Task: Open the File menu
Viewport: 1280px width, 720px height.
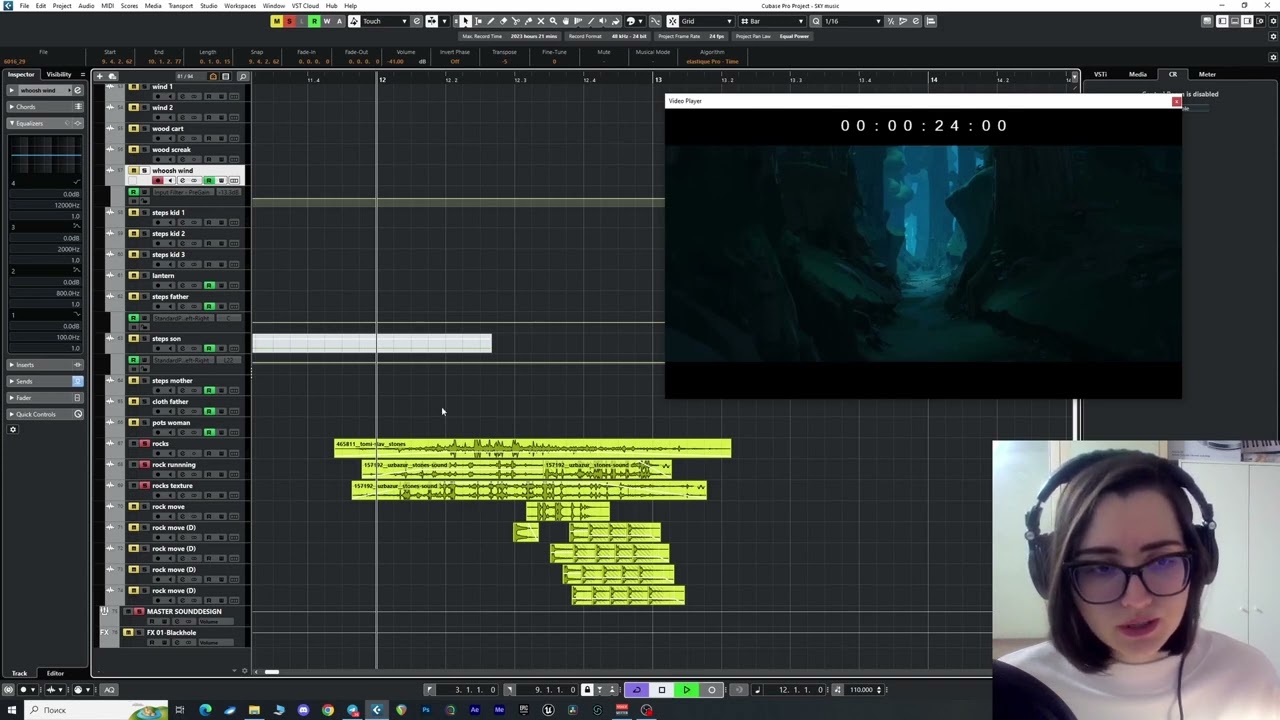Action: tap(24, 5)
